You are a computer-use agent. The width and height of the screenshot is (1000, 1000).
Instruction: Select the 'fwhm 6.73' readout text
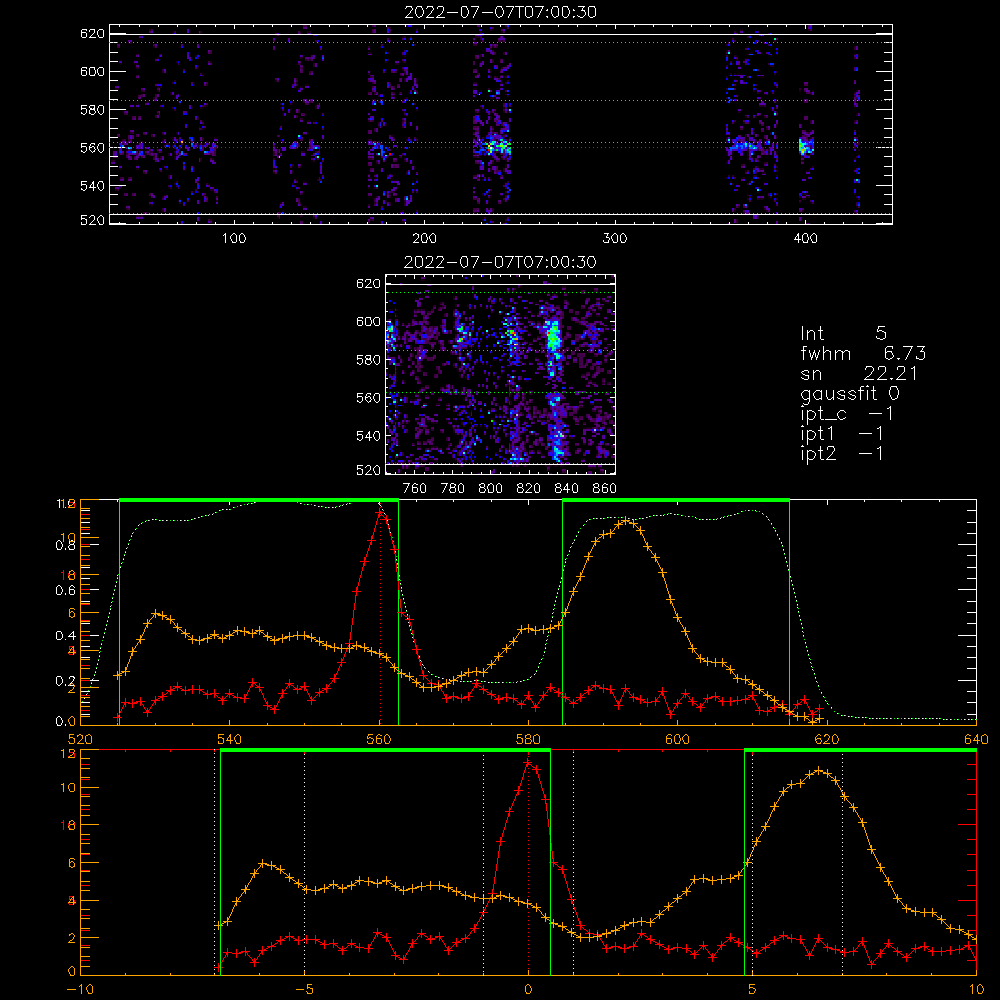tap(863, 353)
